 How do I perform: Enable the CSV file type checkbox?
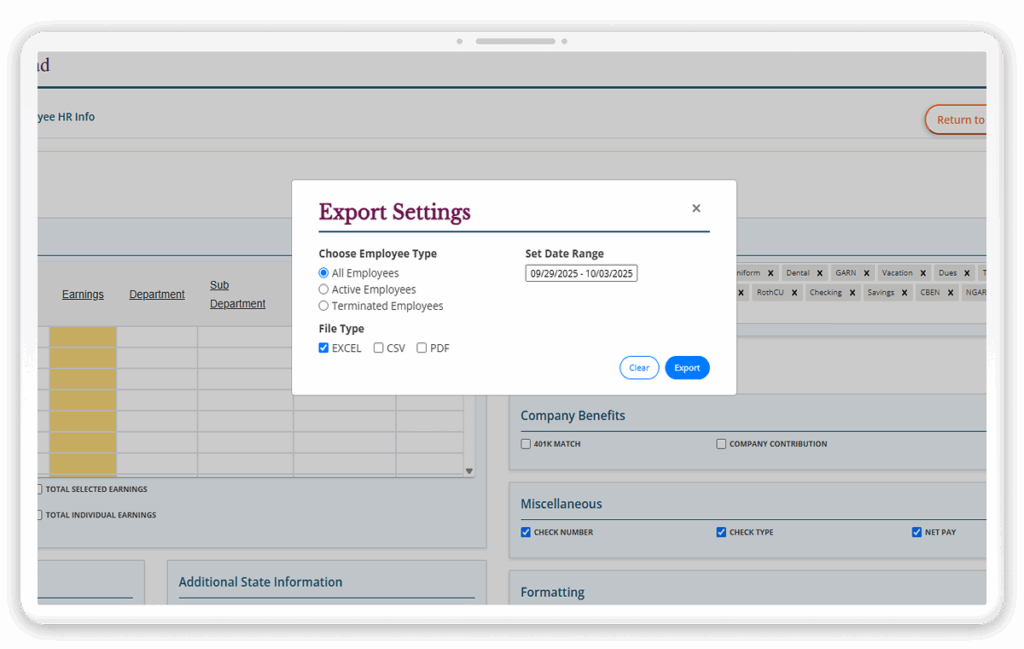[x=379, y=348]
